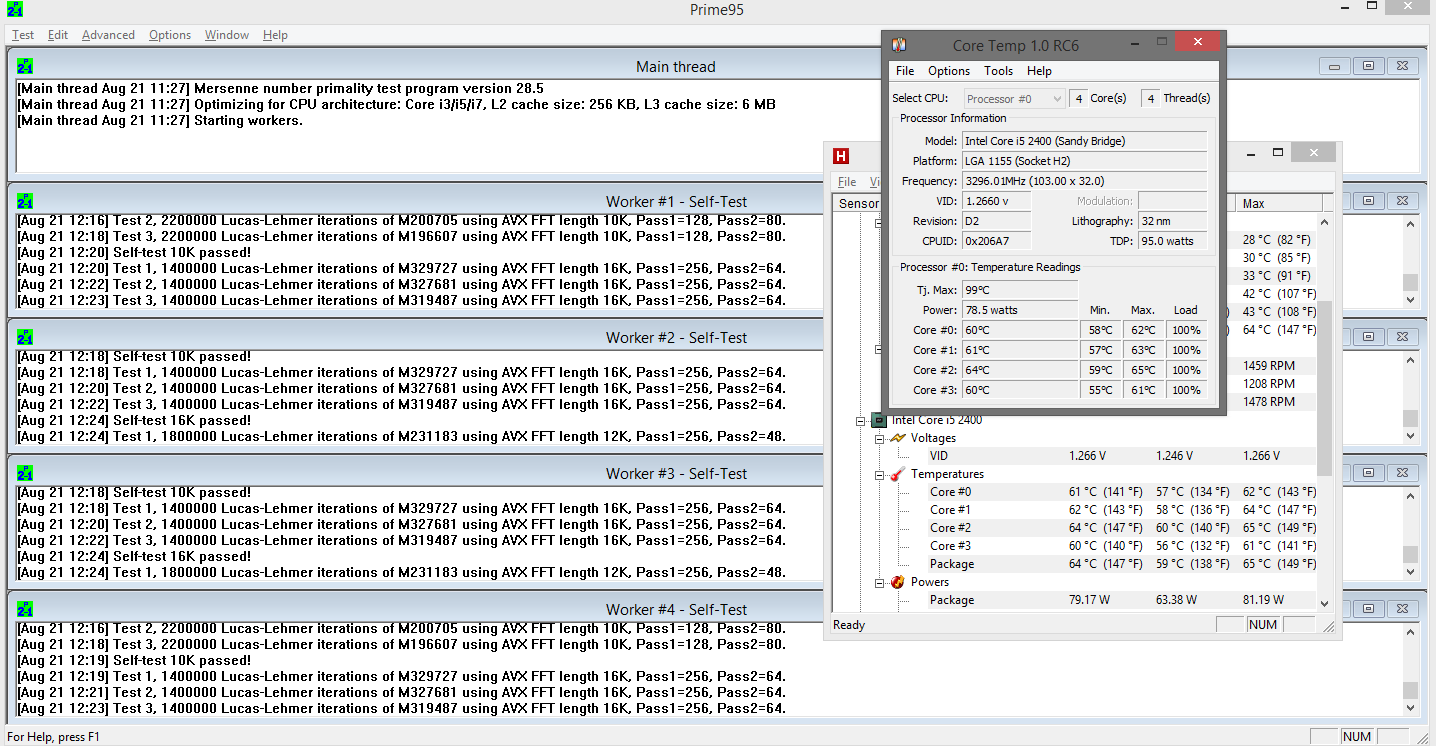Screen dimensions: 1436x746
Task: Open the Tools menu in Core Temp
Action: tap(998, 71)
